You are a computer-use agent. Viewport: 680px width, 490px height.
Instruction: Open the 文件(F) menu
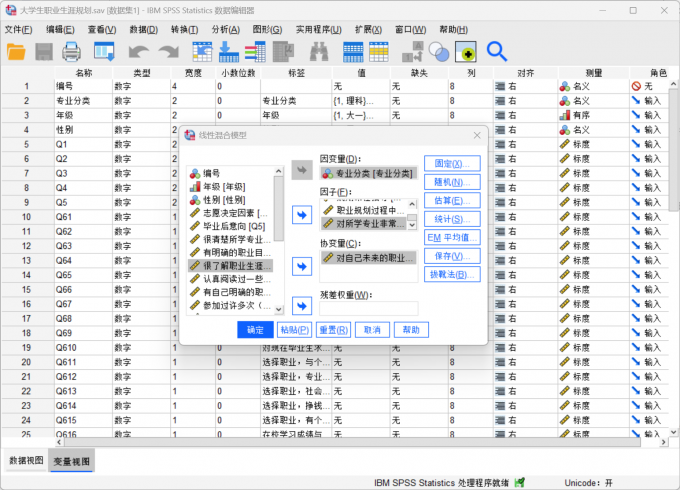click(x=18, y=29)
